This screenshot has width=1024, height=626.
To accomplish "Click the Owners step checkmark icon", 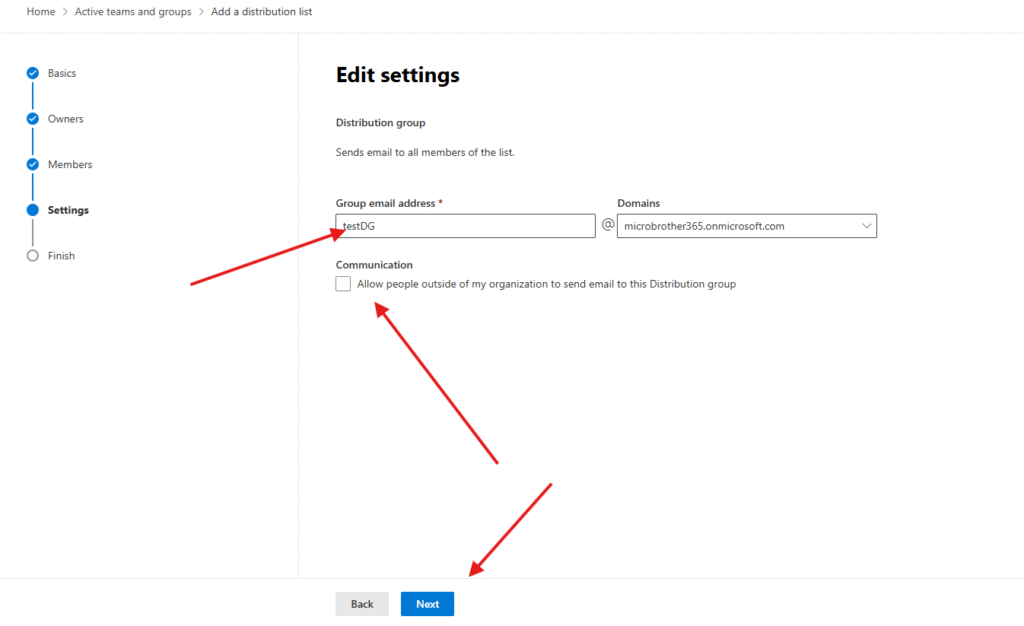I will pos(33,119).
